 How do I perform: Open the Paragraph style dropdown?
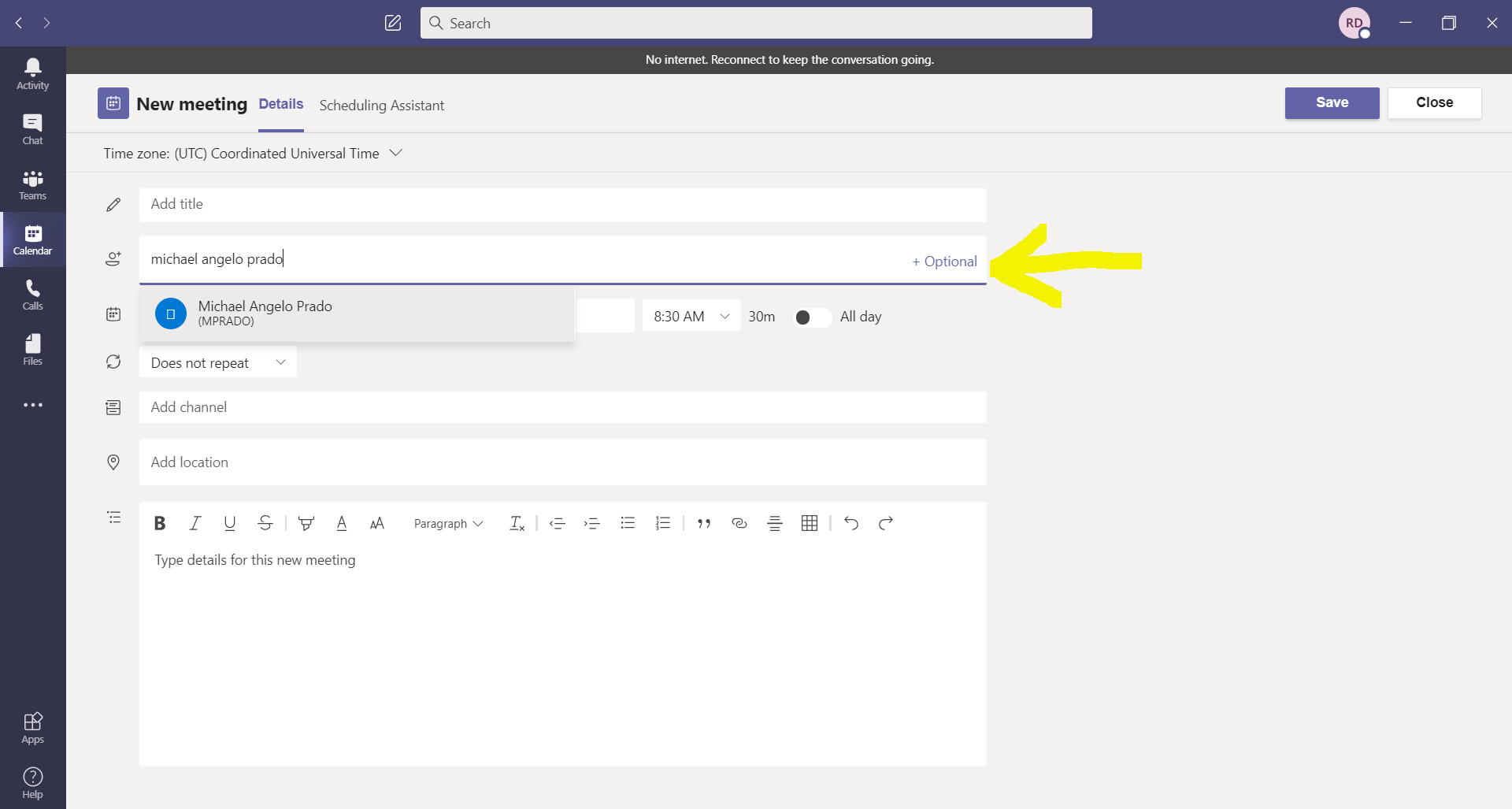[448, 523]
